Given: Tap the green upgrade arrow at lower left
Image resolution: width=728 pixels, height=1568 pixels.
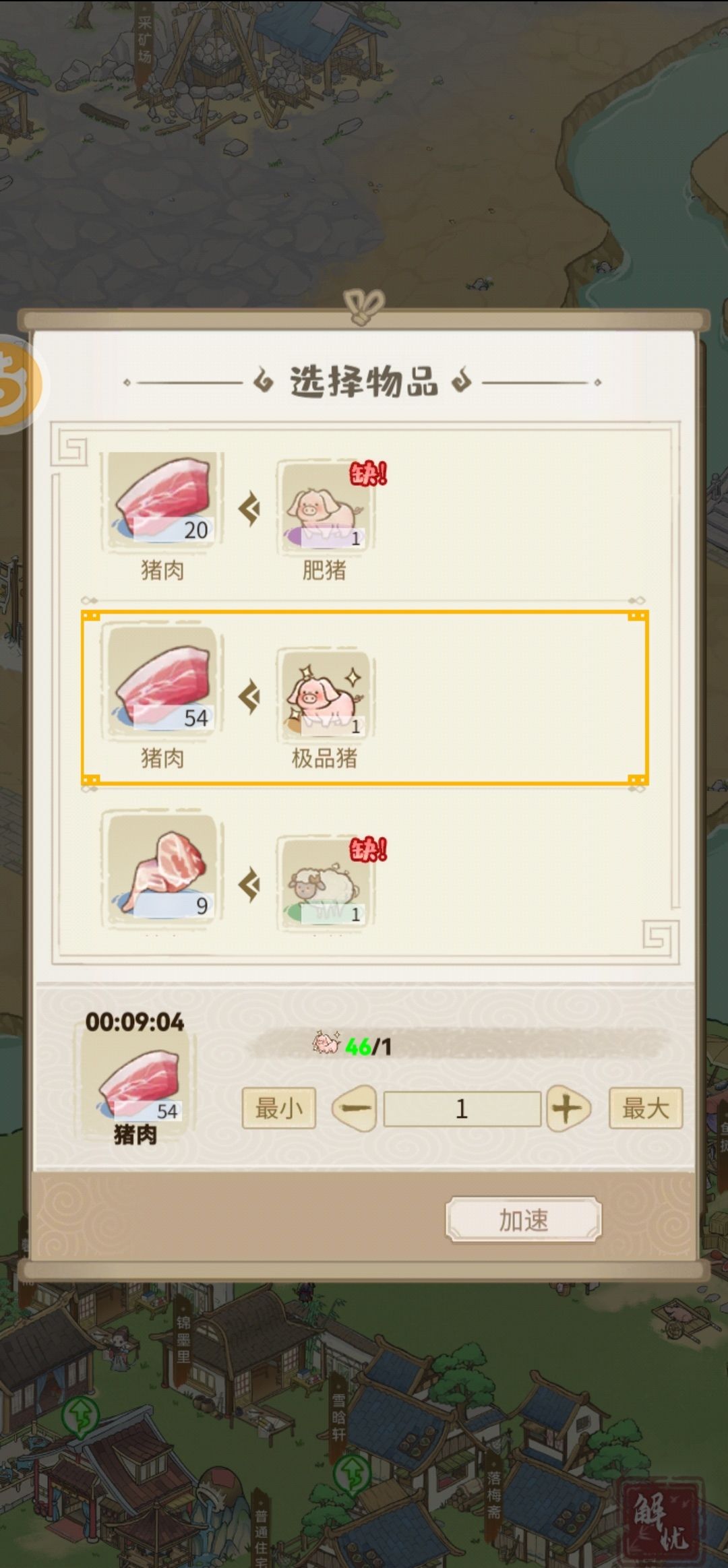Looking at the screenshot, I should (x=81, y=1416).
